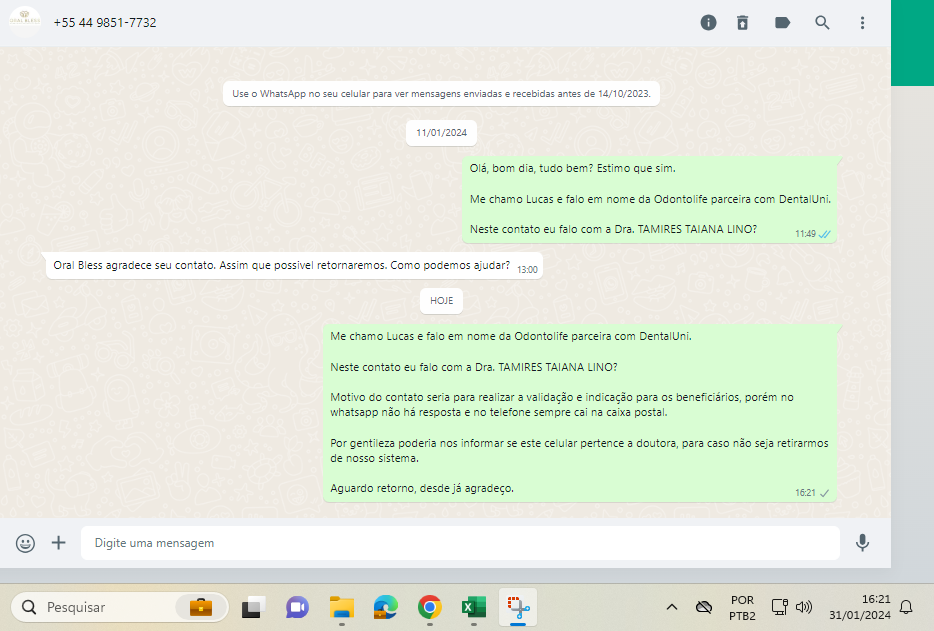Open the emoji picker
Screen dimensions: 934x631
click(25, 543)
